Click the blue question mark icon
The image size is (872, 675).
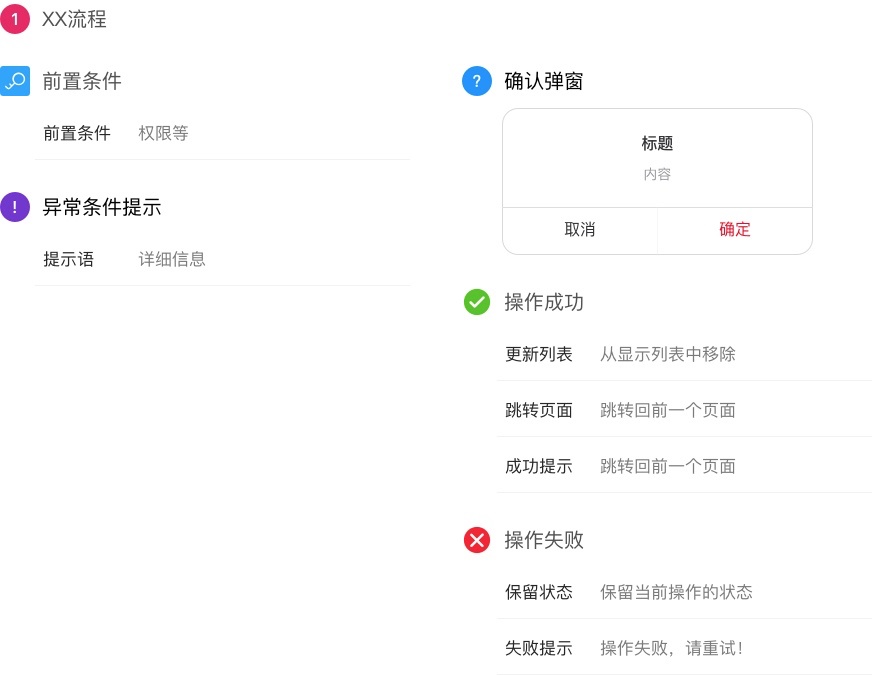(x=477, y=81)
